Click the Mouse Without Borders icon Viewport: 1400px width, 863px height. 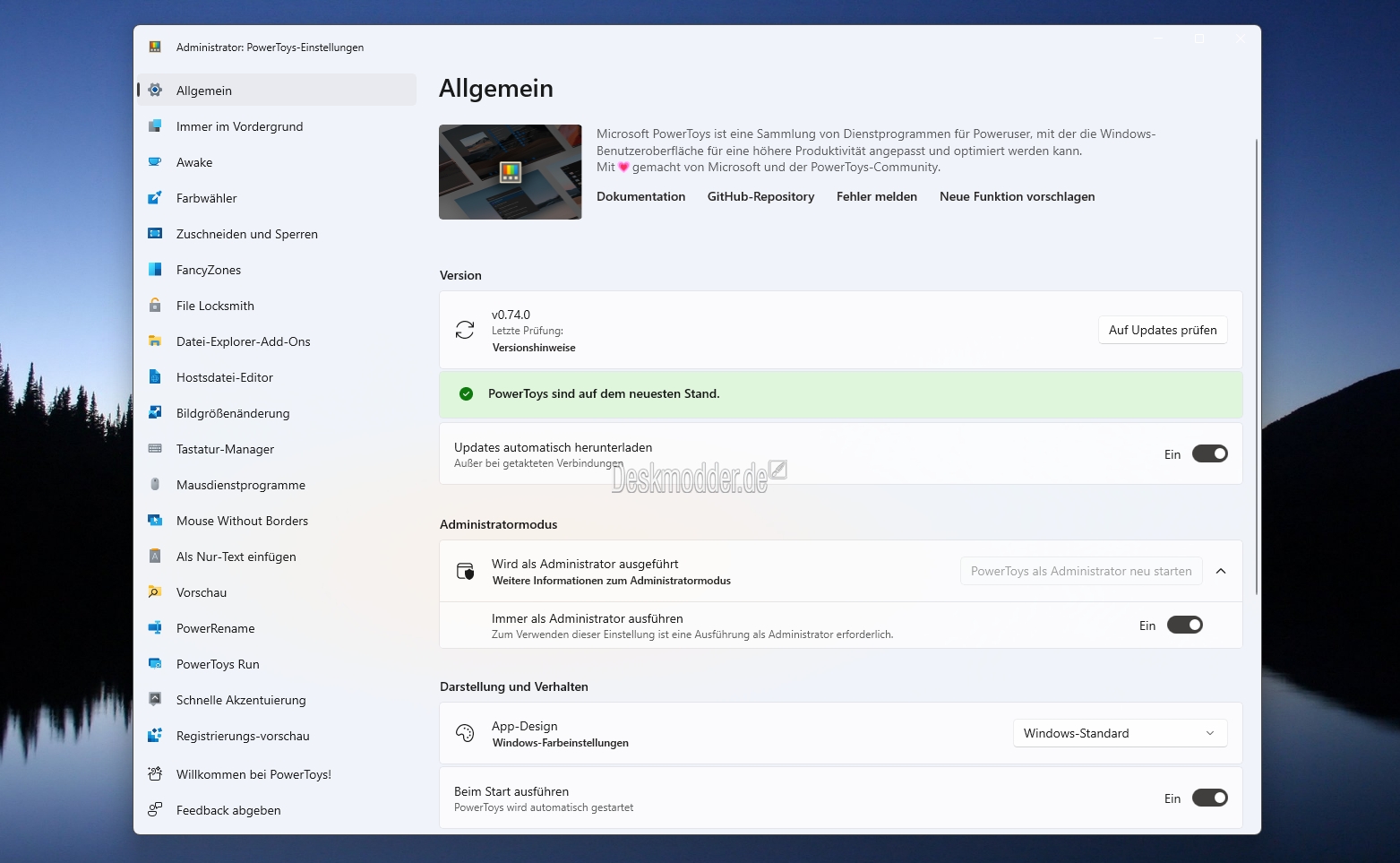[155, 520]
